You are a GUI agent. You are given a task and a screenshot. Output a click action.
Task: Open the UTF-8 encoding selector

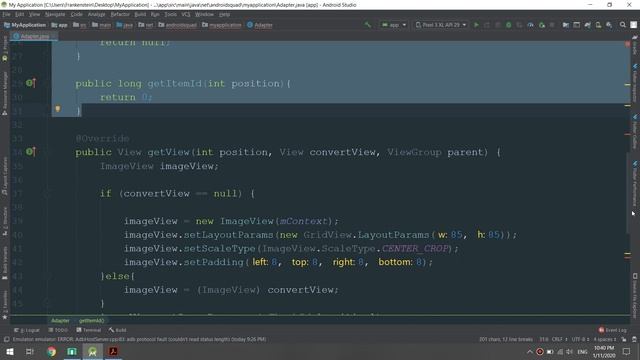[x=580, y=339]
